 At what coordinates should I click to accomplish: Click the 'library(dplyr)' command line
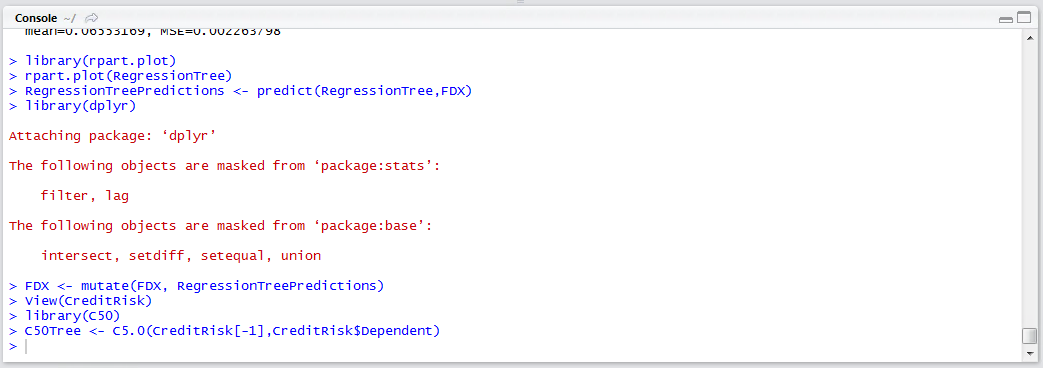(73, 106)
